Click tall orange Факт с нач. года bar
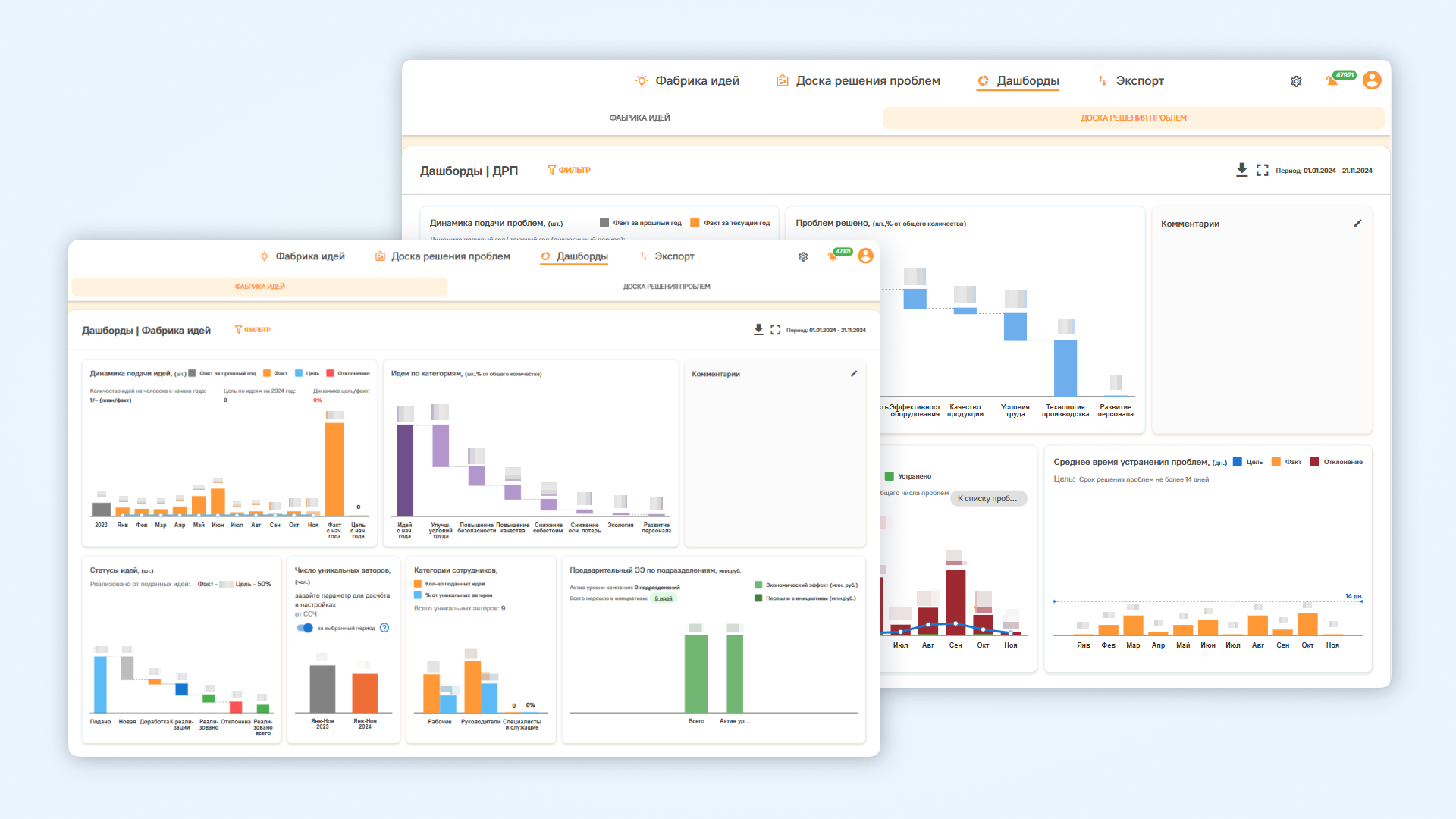 click(x=334, y=469)
